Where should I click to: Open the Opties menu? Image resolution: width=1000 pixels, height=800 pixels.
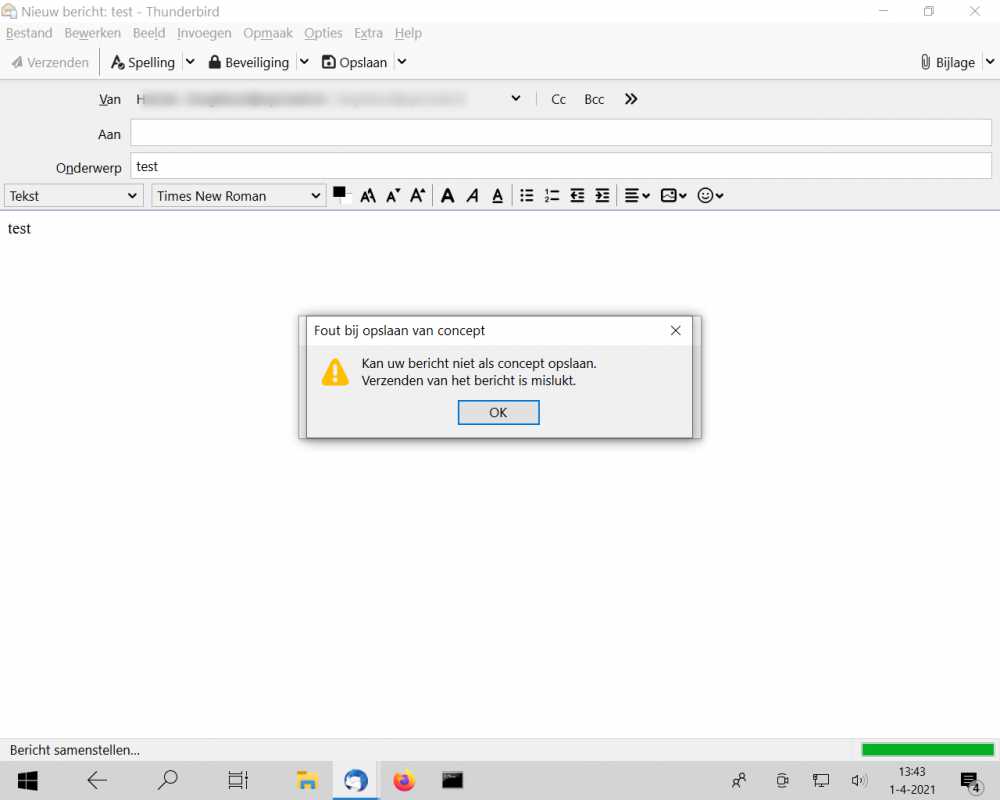[323, 33]
